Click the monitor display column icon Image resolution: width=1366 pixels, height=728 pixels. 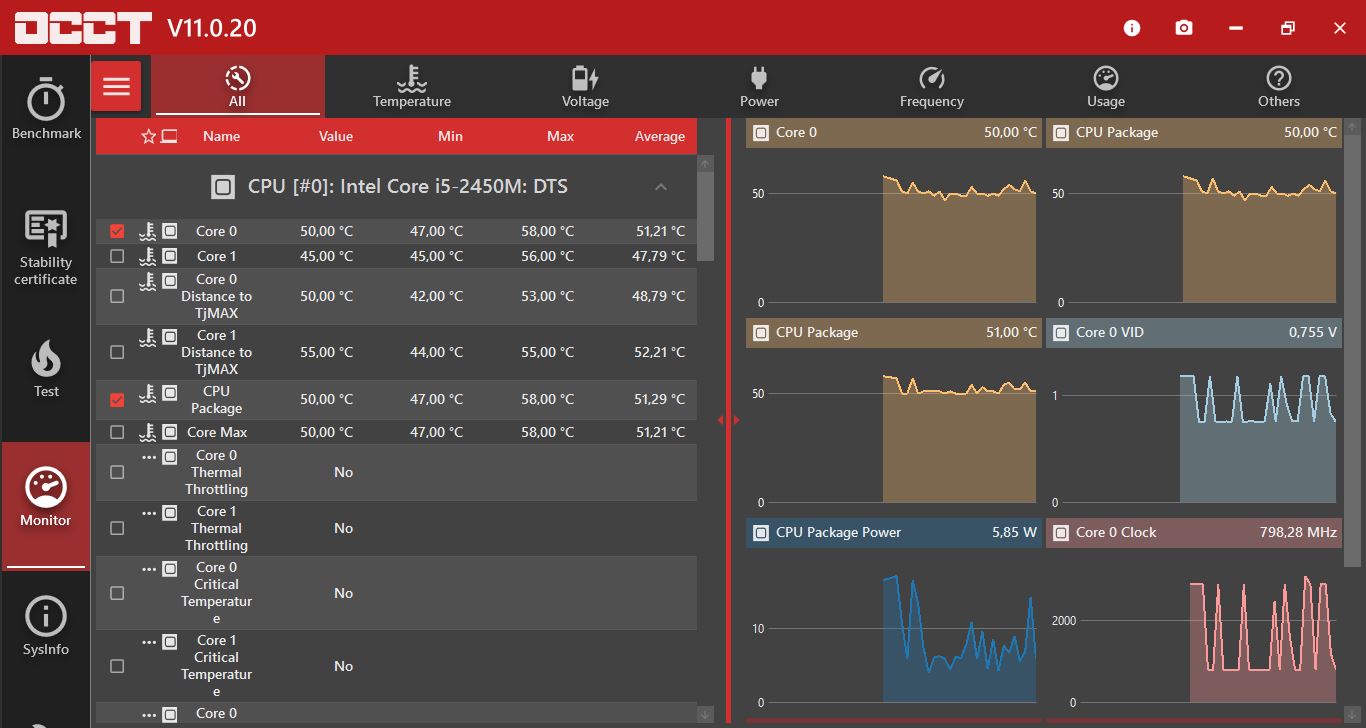[169, 136]
